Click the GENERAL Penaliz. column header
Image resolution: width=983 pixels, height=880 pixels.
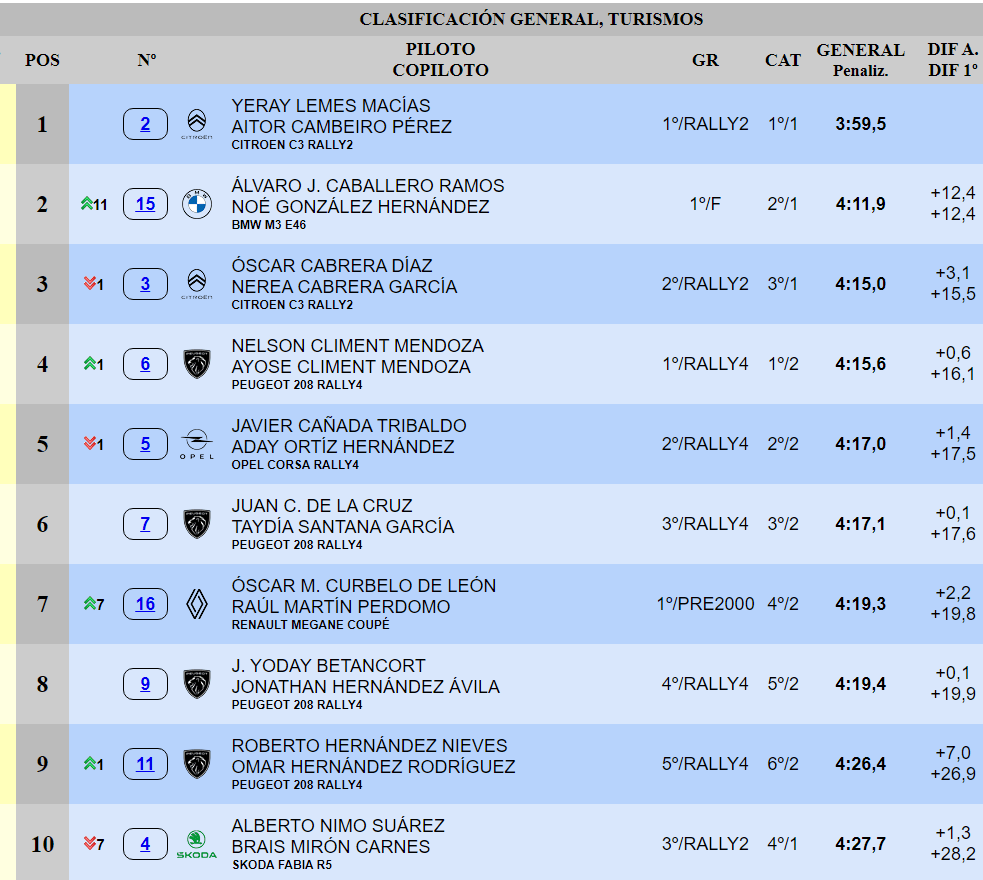[860, 60]
